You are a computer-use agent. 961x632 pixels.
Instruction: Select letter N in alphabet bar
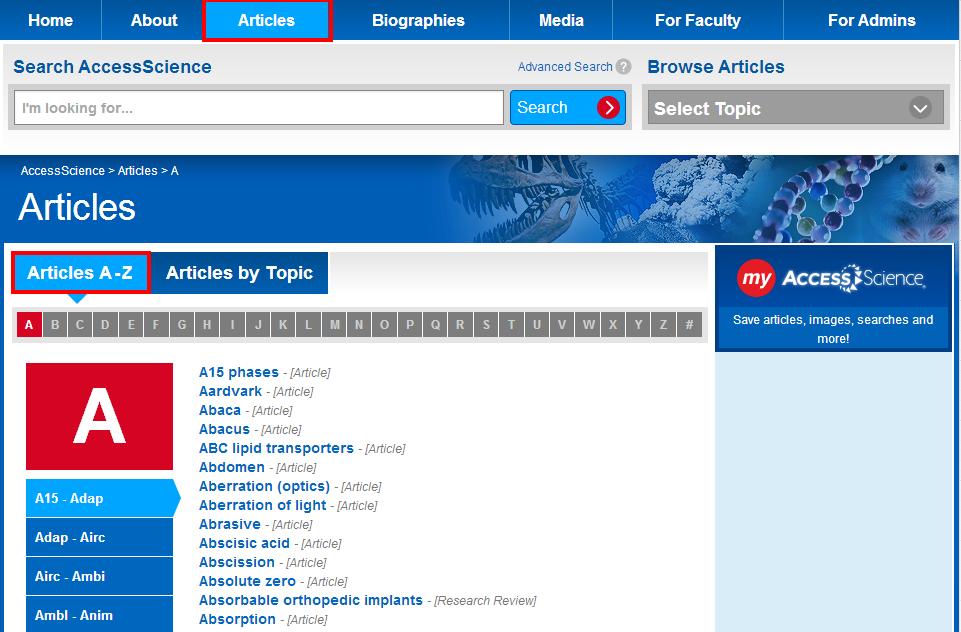(359, 324)
